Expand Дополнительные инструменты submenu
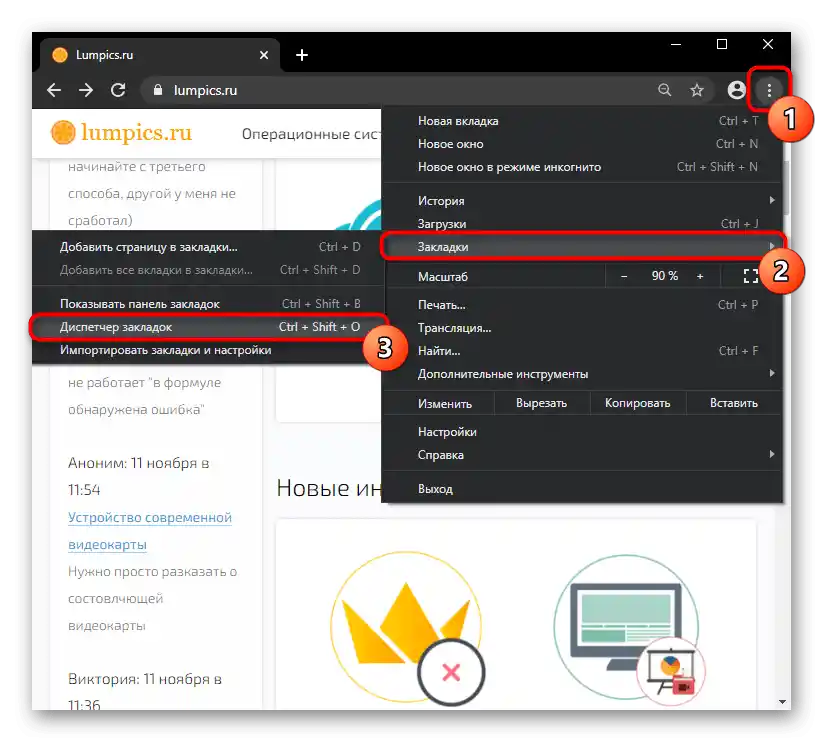Image resolution: width=823 pixels, height=742 pixels. [583, 374]
